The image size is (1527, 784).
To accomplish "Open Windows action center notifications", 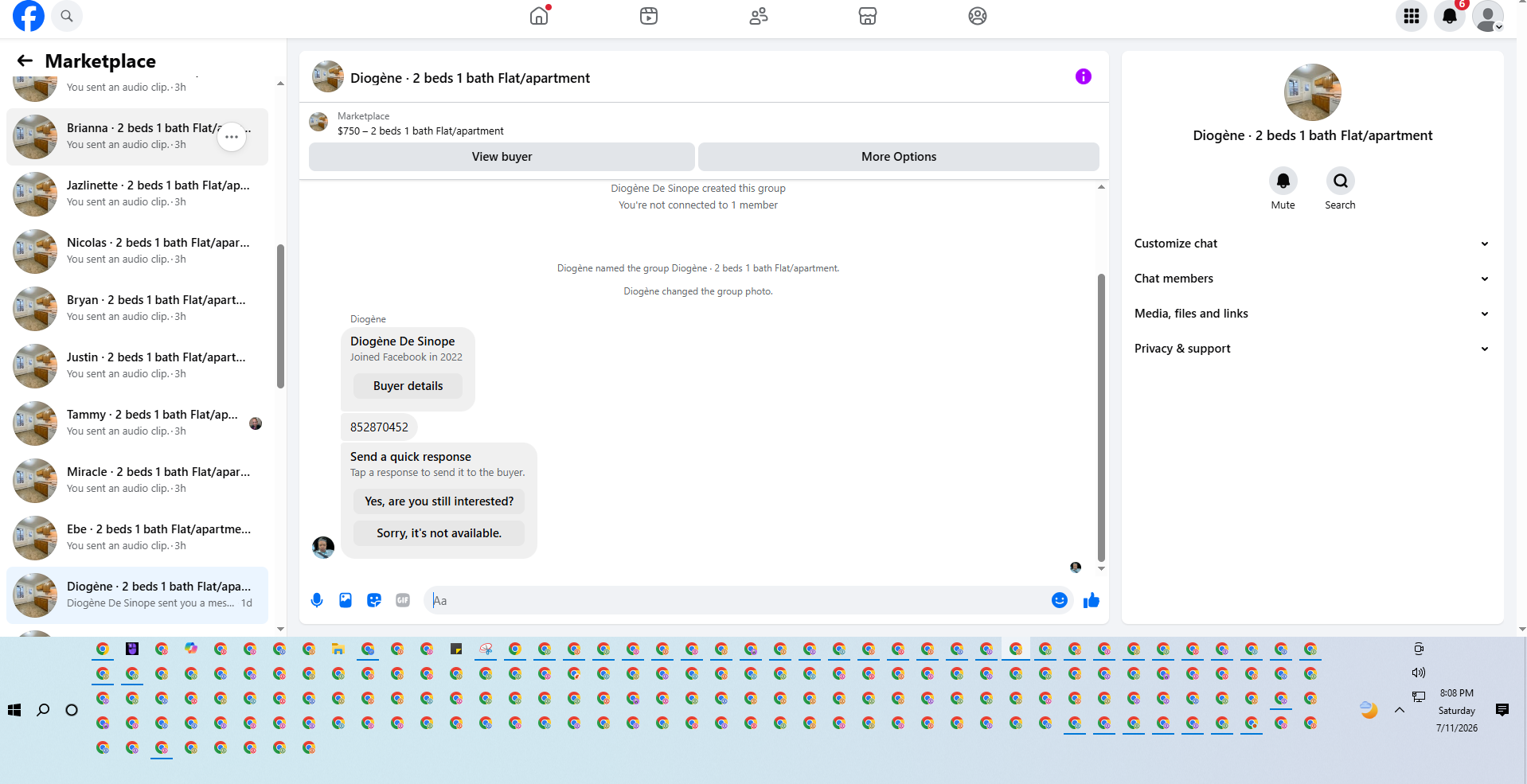I will (x=1502, y=710).
